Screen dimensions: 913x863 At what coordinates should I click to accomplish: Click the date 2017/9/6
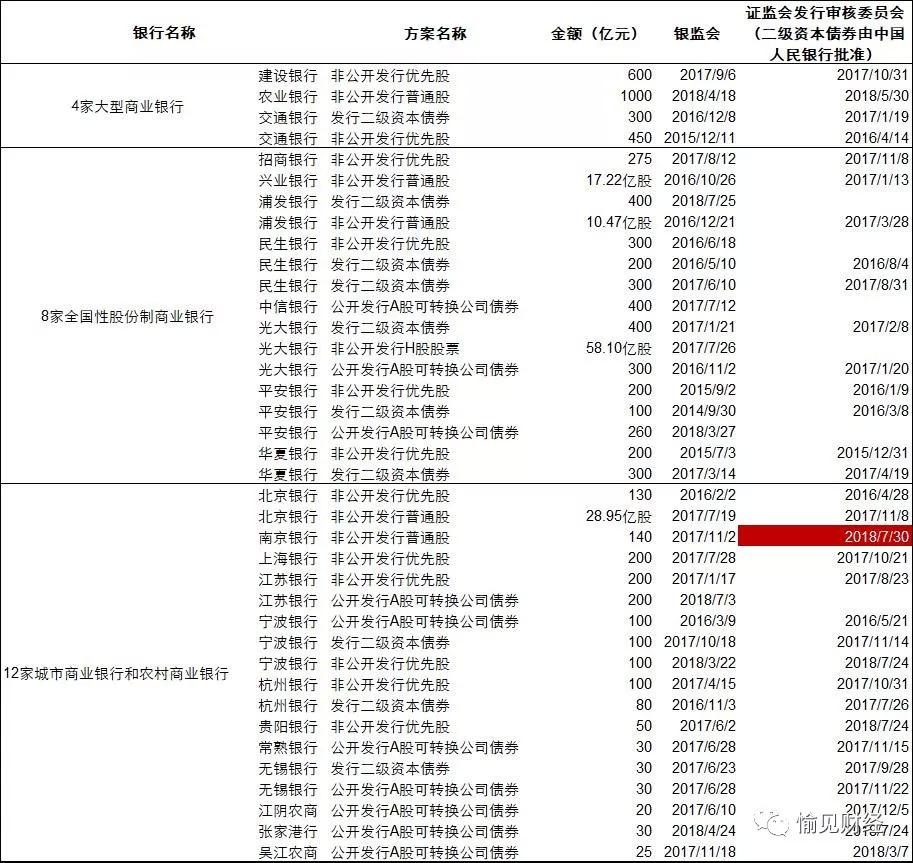pos(707,75)
